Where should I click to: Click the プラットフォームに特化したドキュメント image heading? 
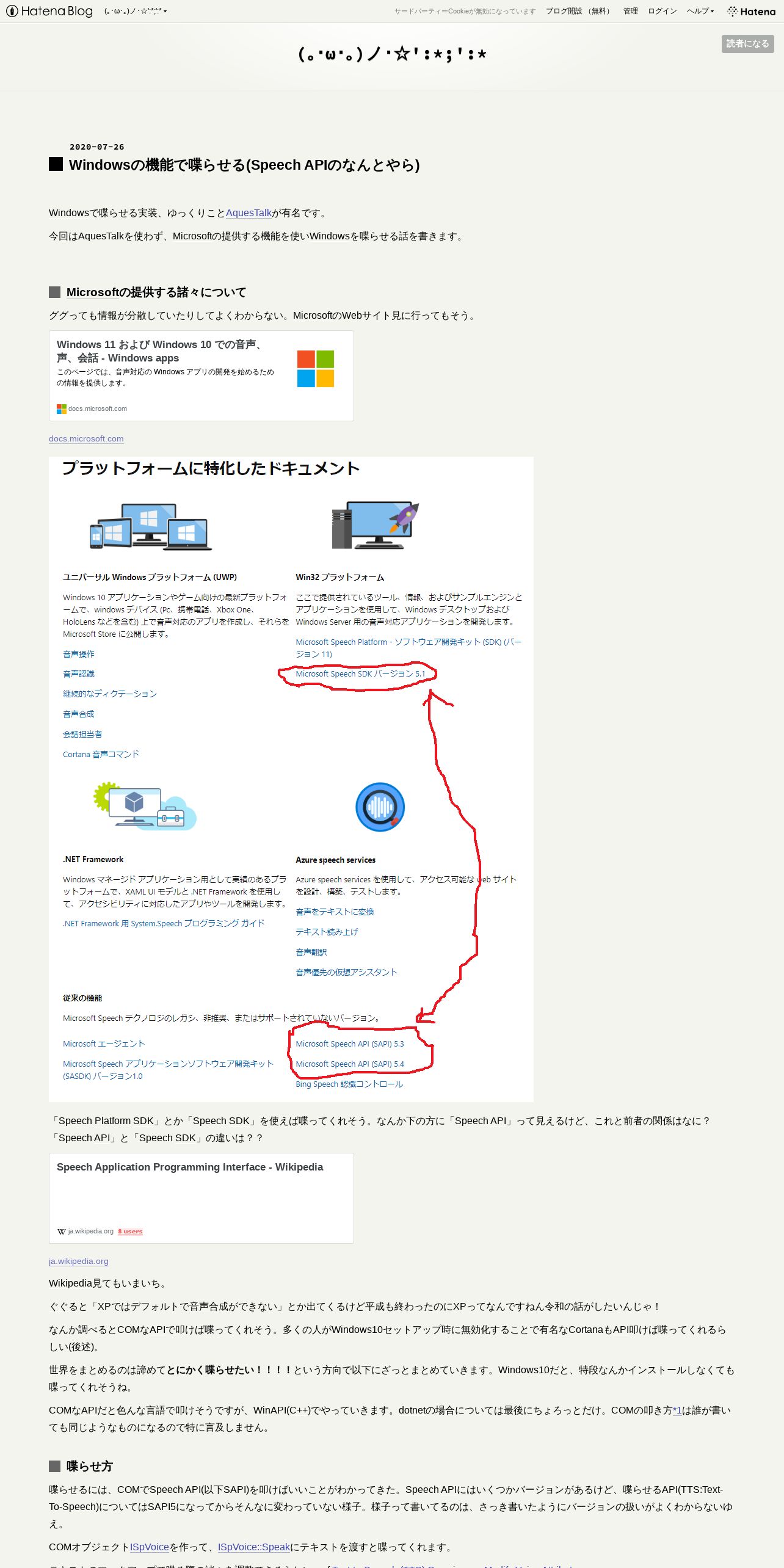(x=211, y=468)
